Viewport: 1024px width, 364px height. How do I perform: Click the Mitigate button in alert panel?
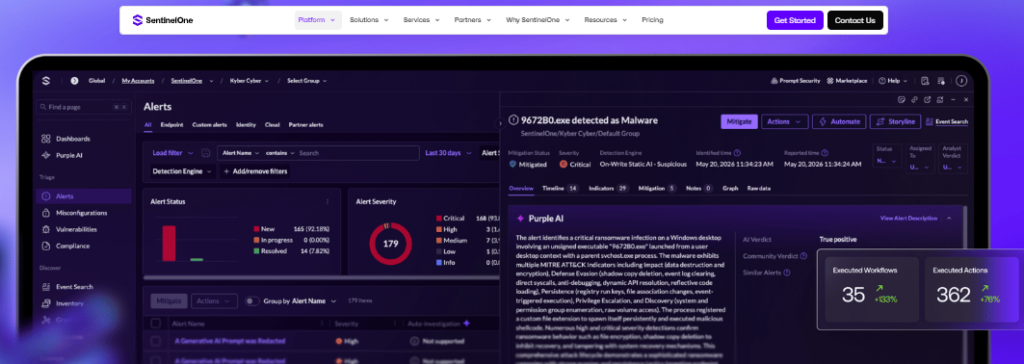click(x=739, y=122)
